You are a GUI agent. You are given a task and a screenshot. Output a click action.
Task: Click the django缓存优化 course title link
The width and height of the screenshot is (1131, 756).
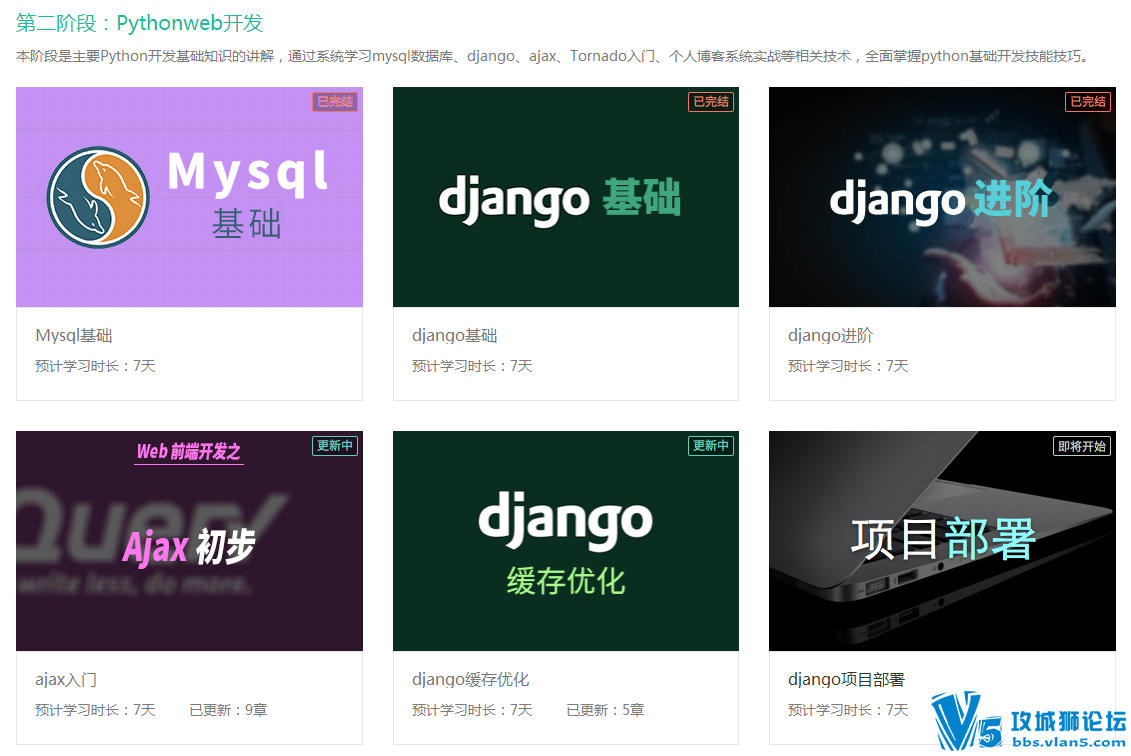[x=470, y=680]
